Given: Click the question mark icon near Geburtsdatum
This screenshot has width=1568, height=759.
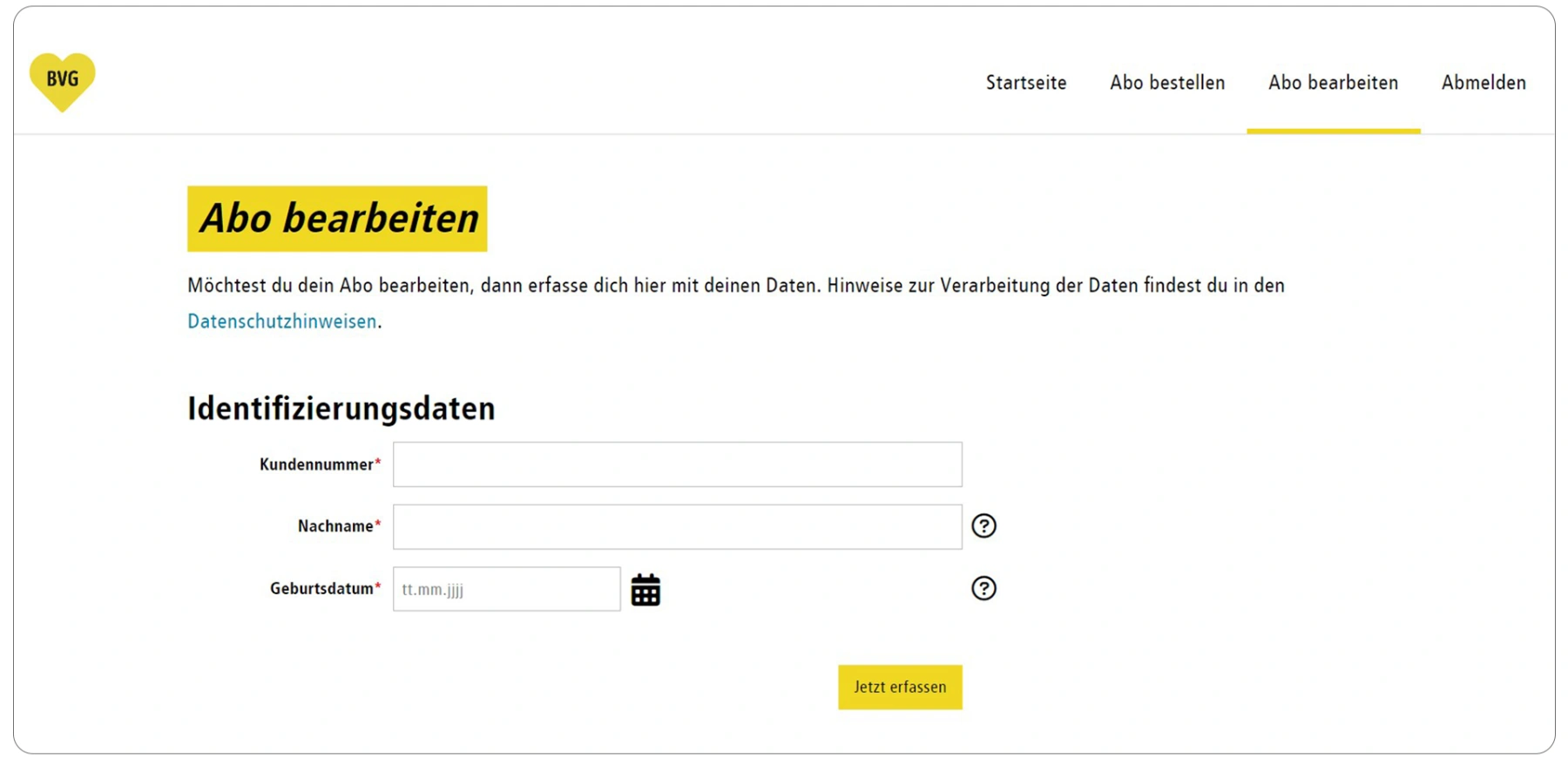Looking at the screenshot, I should point(983,588).
